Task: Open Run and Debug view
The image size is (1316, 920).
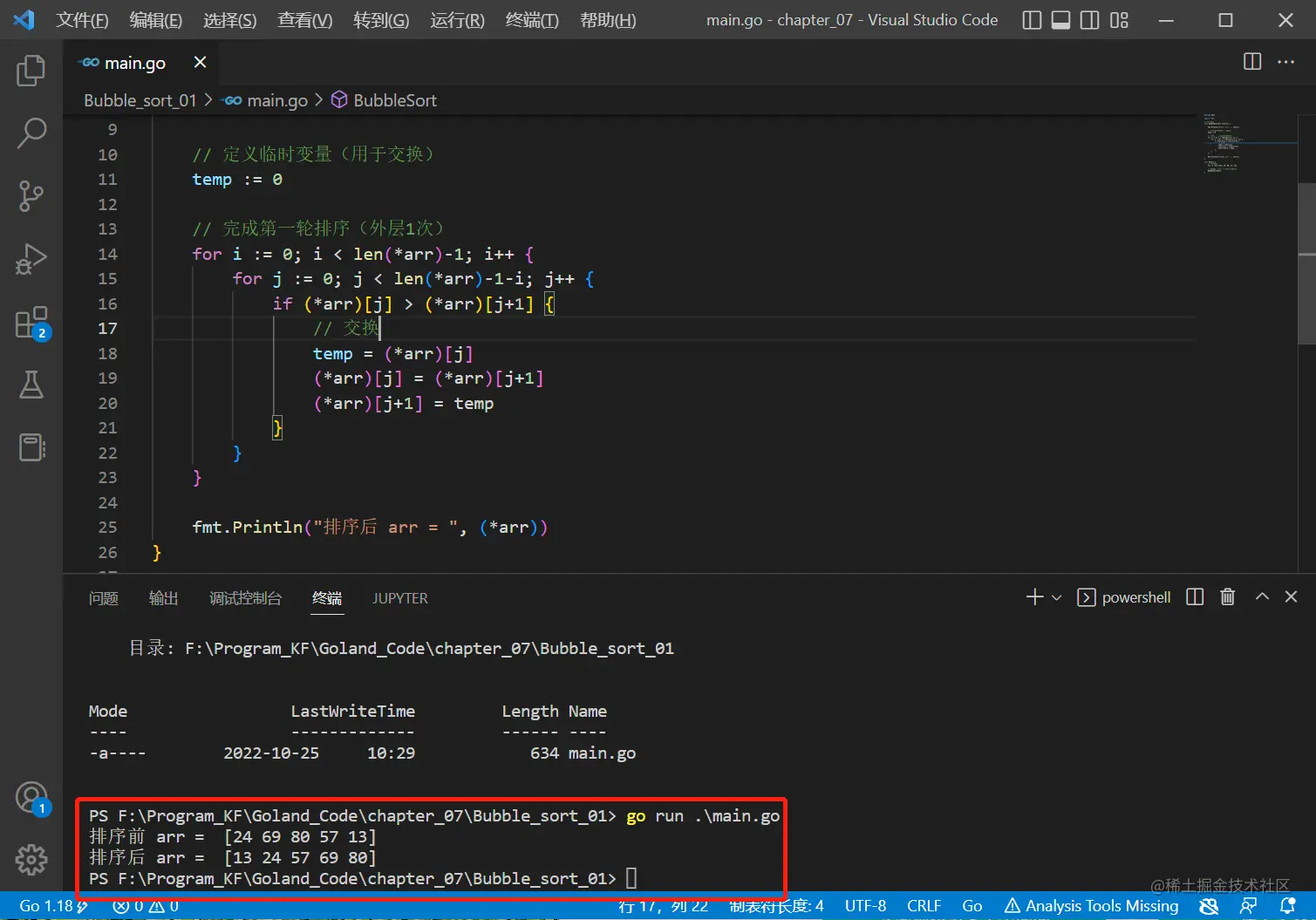Action: coord(31,259)
